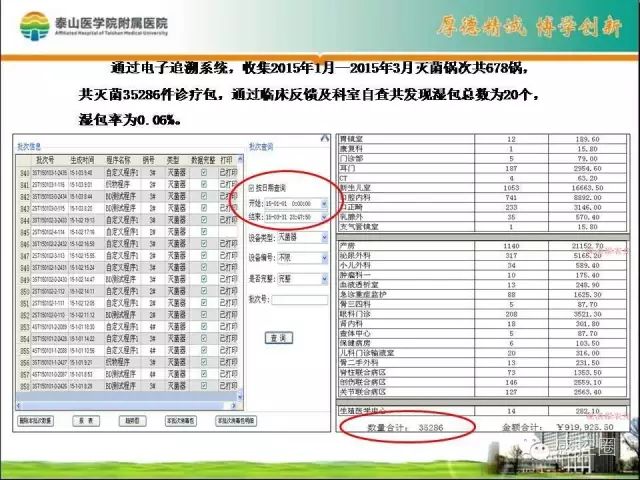The height and width of the screenshot is (480, 640).
Task: Select 关节联合病区 row in department table
Action: pos(482,392)
